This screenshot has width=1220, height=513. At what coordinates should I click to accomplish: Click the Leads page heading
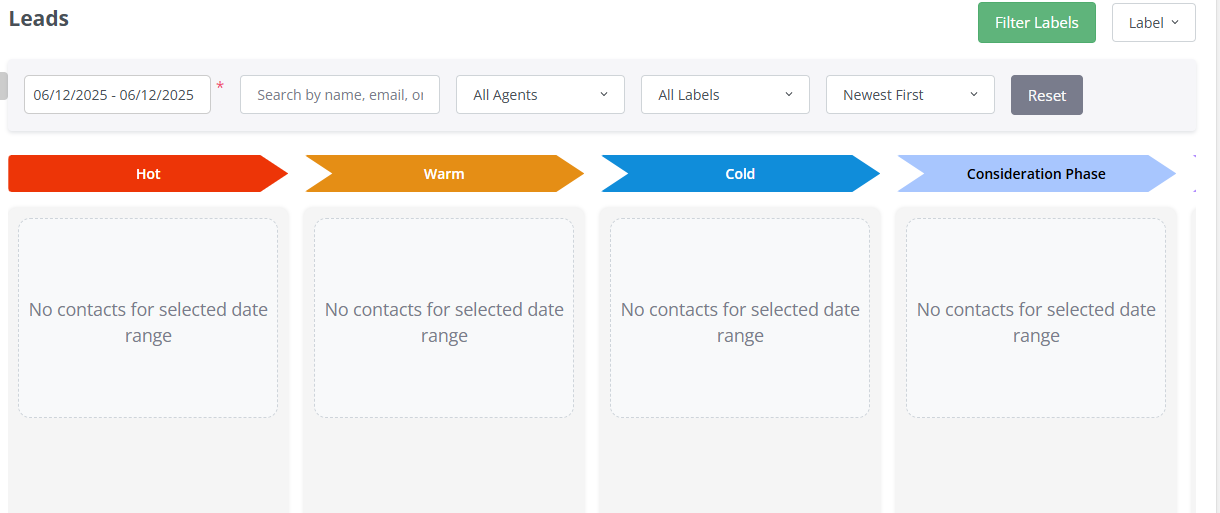tap(39, 18)
